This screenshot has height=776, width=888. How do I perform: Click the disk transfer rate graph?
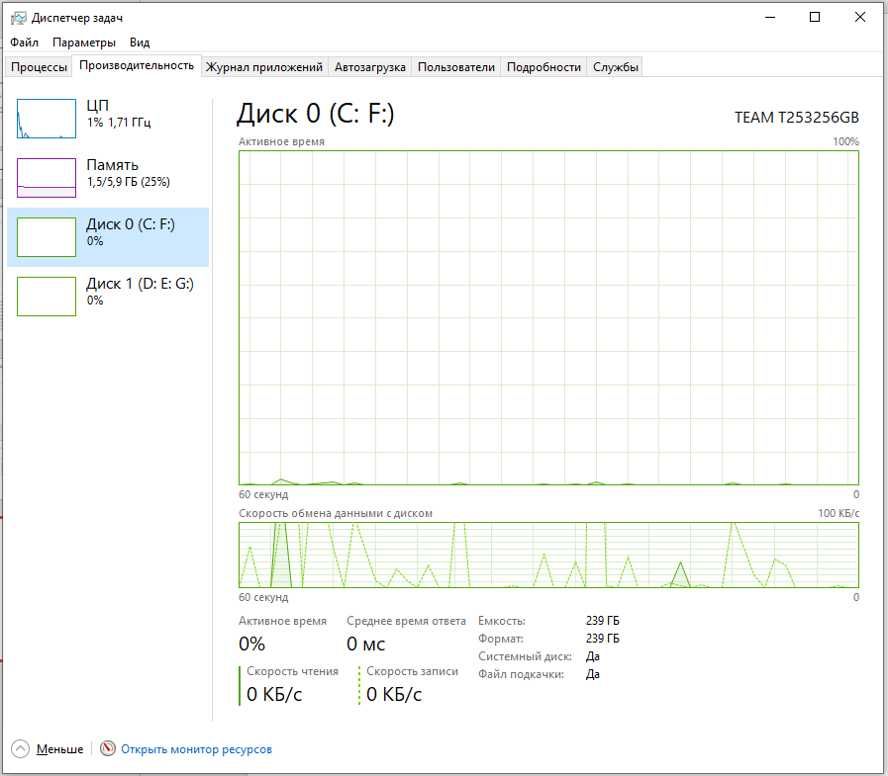pyautogui.click(x=549, y=555)
